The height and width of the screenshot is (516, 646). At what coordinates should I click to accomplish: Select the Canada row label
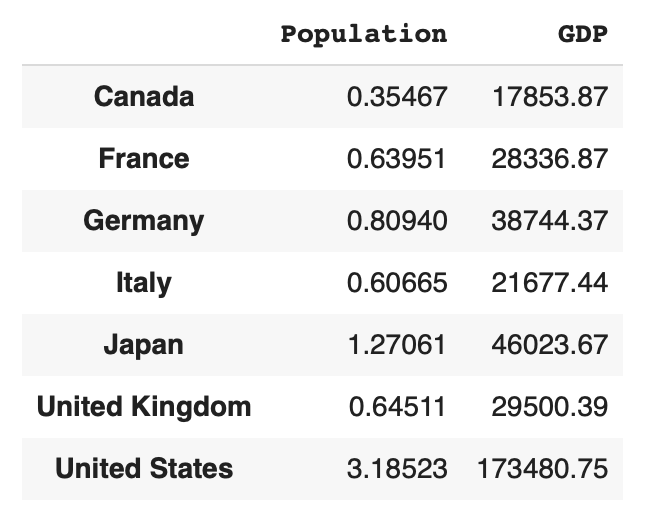click(x=144, y=97)
